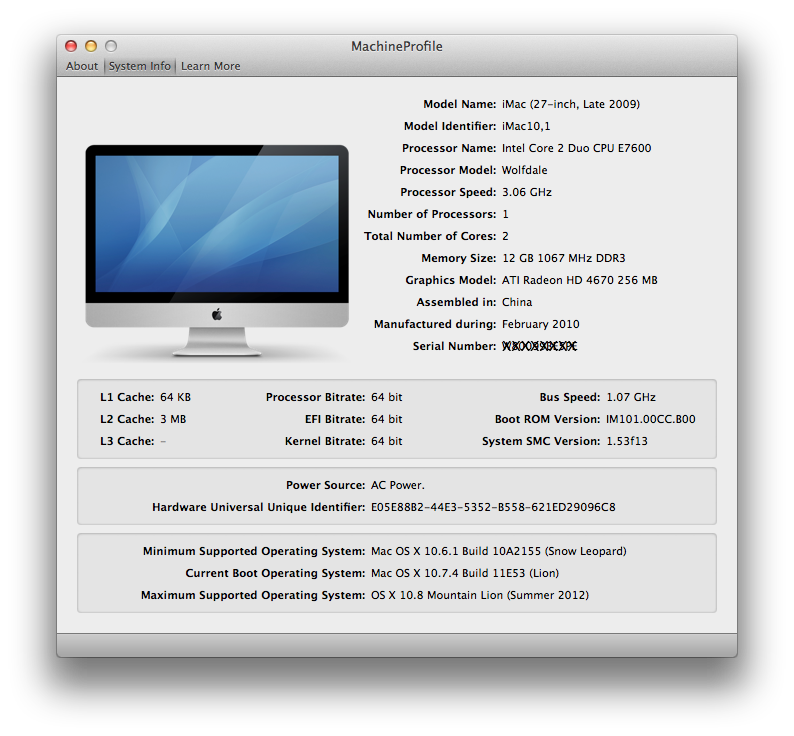Click the scrambled Serial Number value
This screenshot has width=794, height=736.
(x=539, y=346)
